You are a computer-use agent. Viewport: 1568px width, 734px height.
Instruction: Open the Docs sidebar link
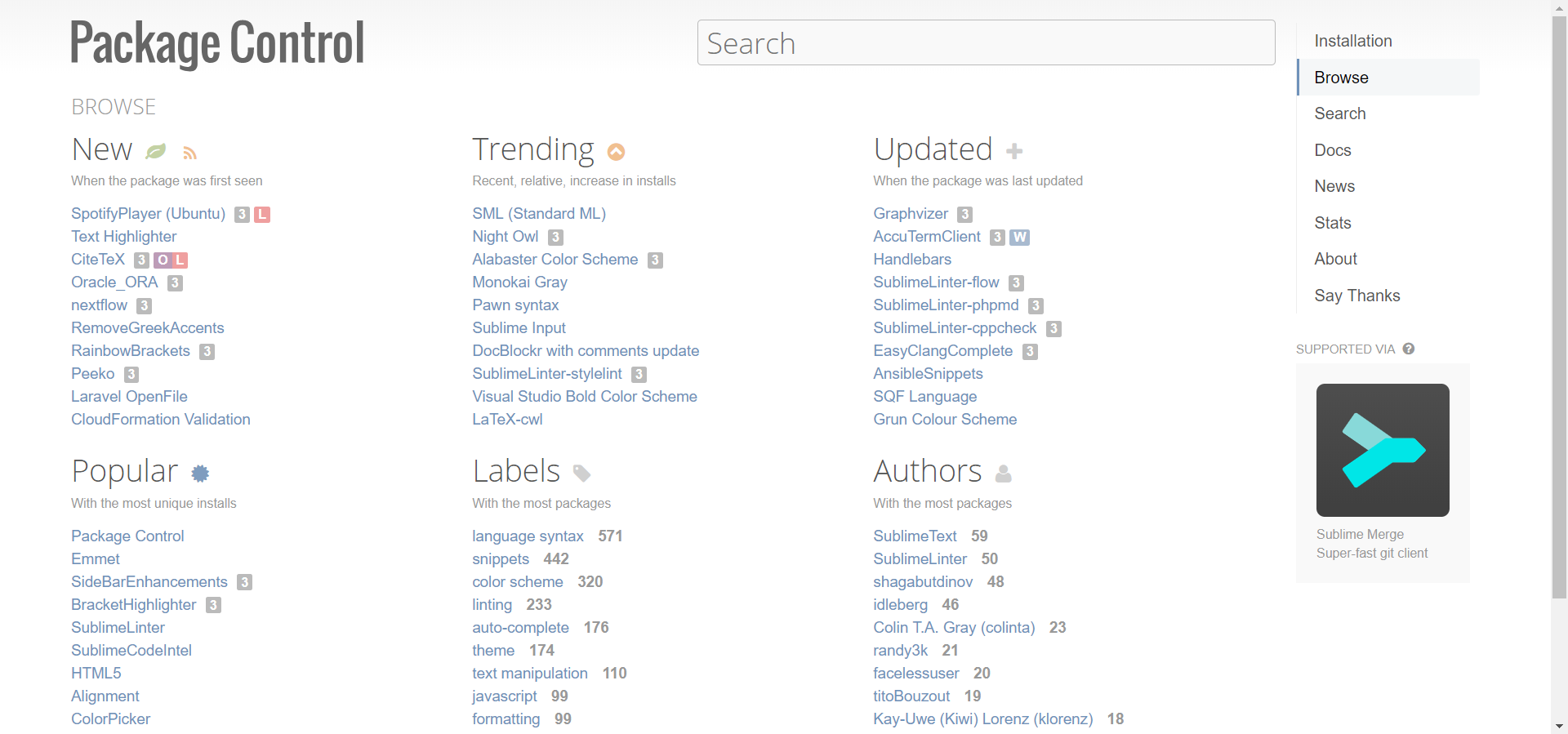1388,150
